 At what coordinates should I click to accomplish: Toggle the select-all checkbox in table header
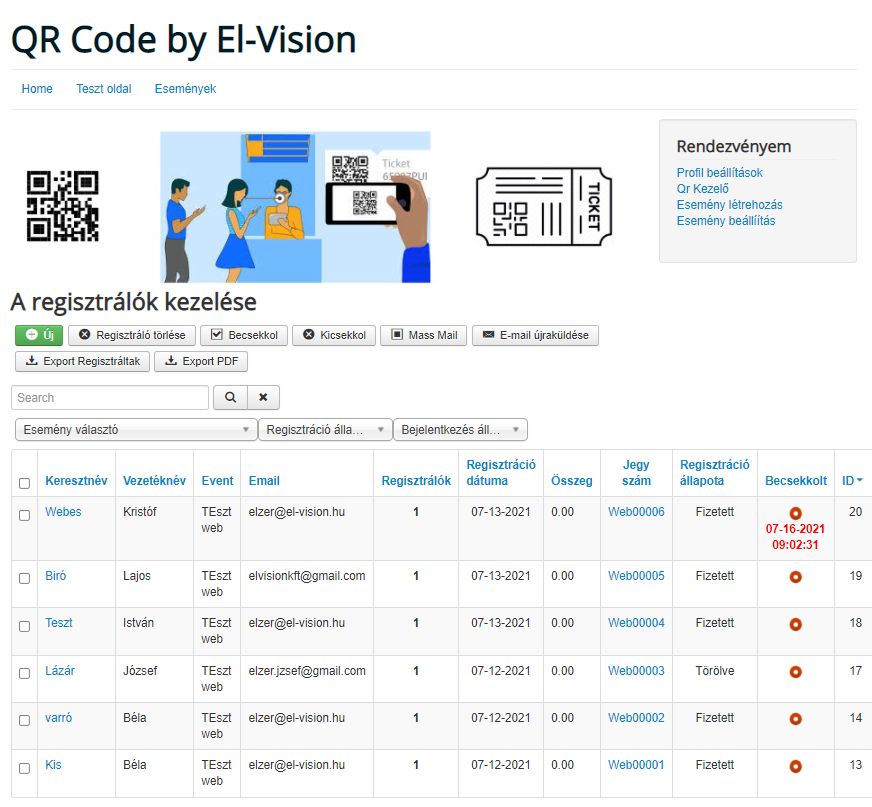tap(24, 483)
